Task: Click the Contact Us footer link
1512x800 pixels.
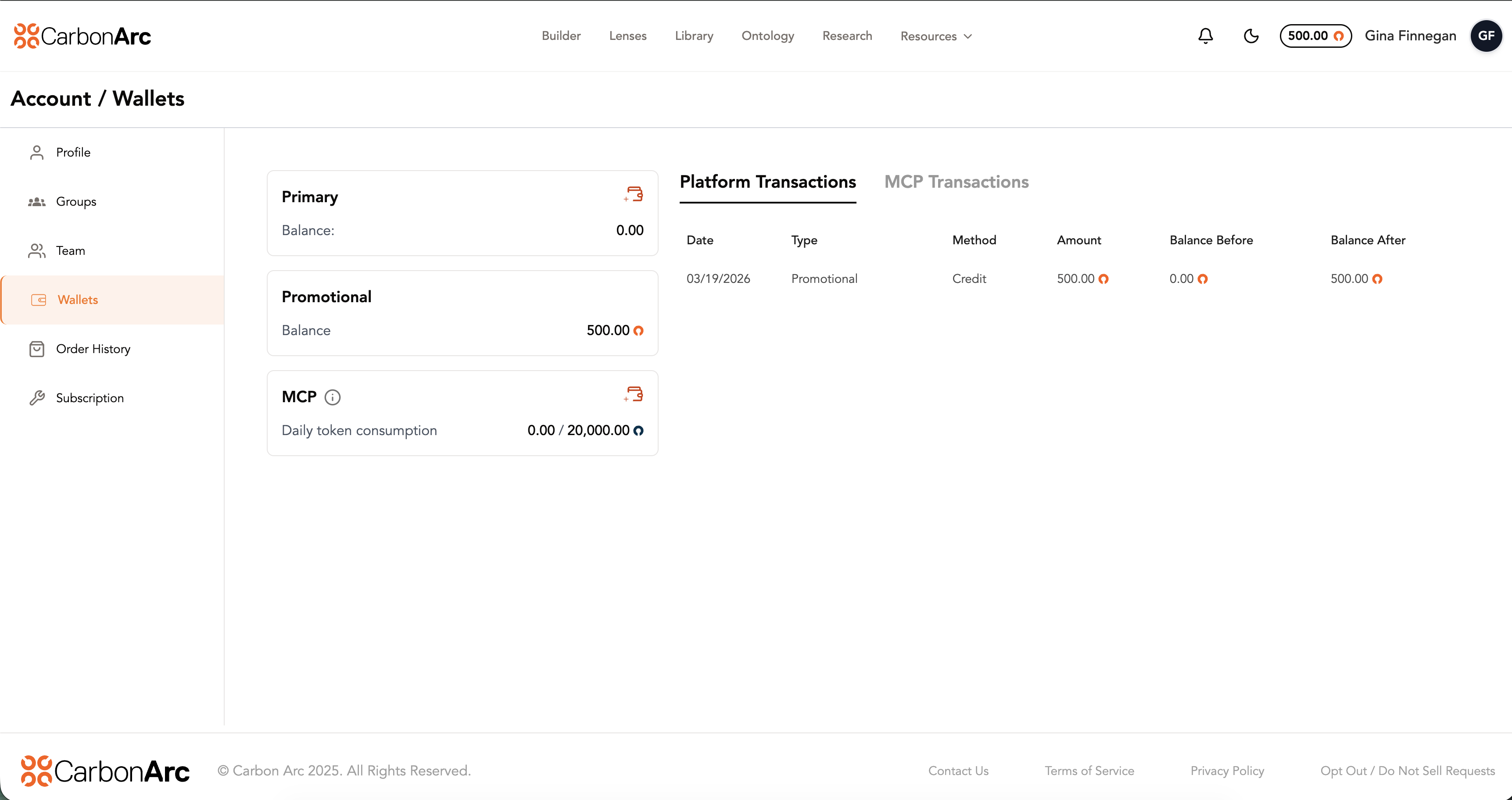Action: click(958, 771)
